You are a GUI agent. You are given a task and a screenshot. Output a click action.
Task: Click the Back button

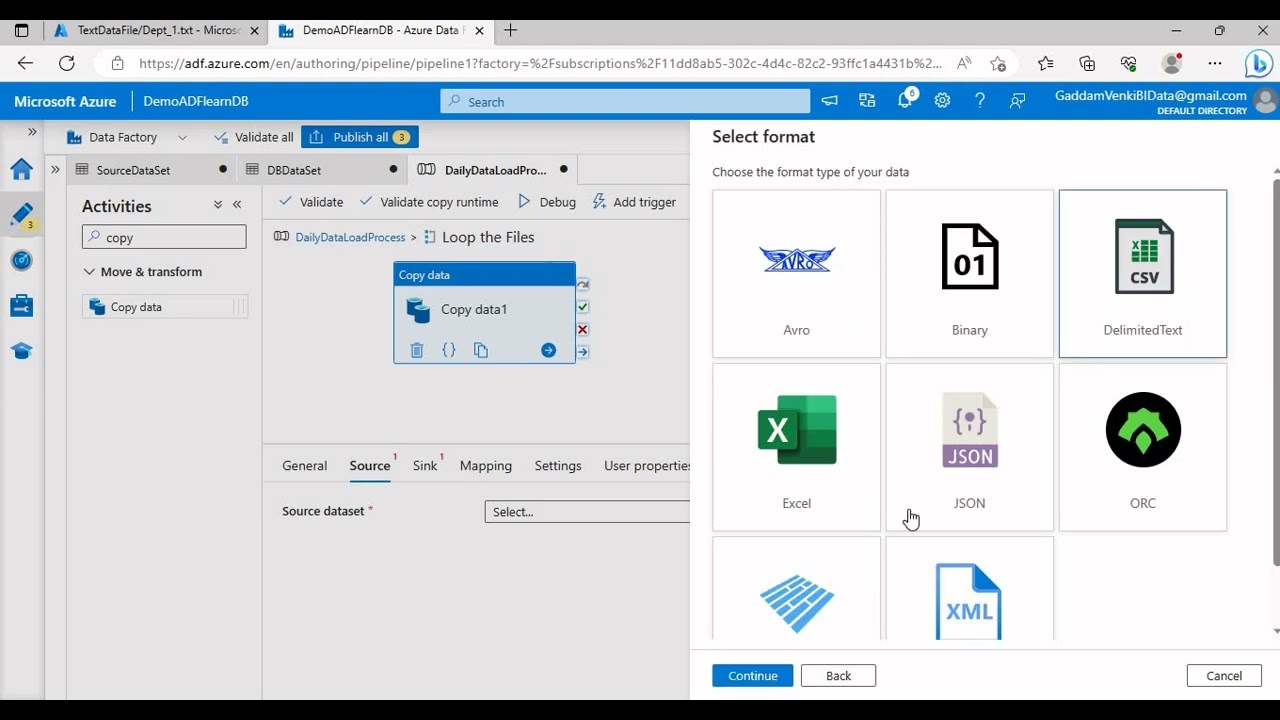(838, 676)
